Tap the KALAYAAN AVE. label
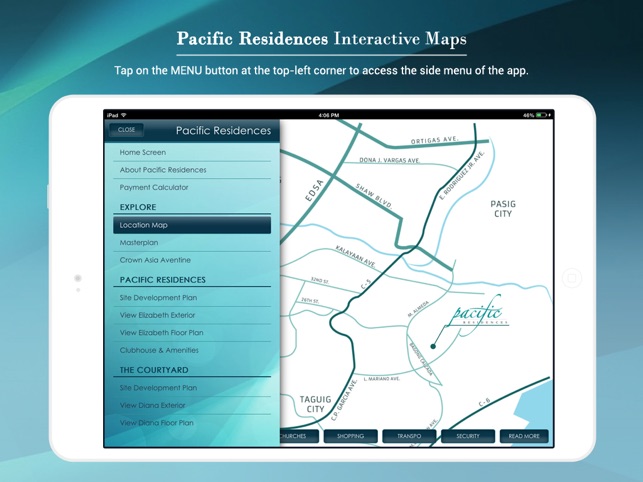643x482 pixels. coord(356,257)
